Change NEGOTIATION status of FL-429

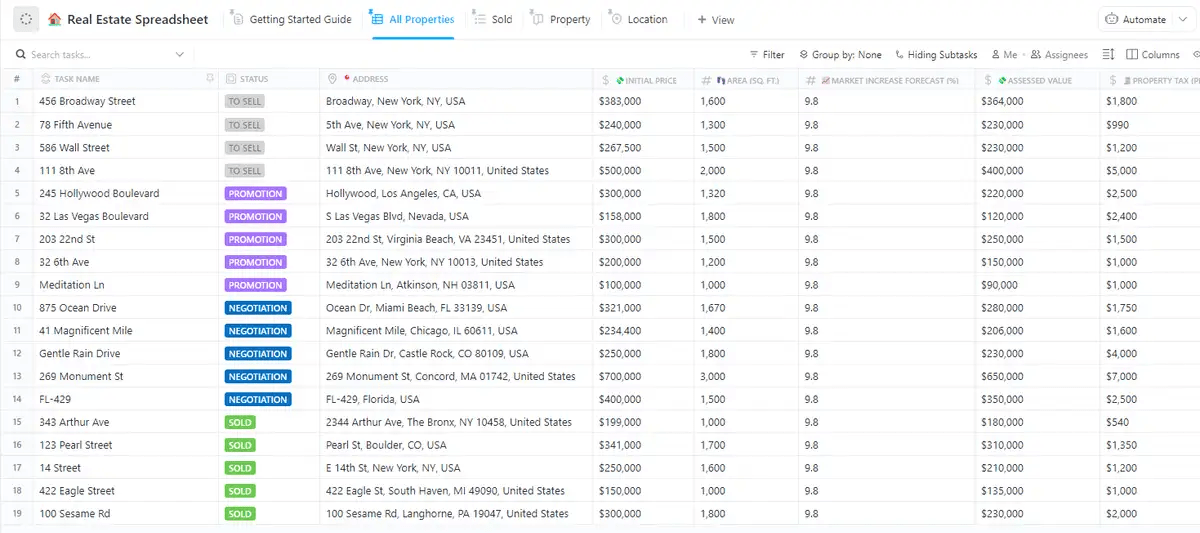257,400
